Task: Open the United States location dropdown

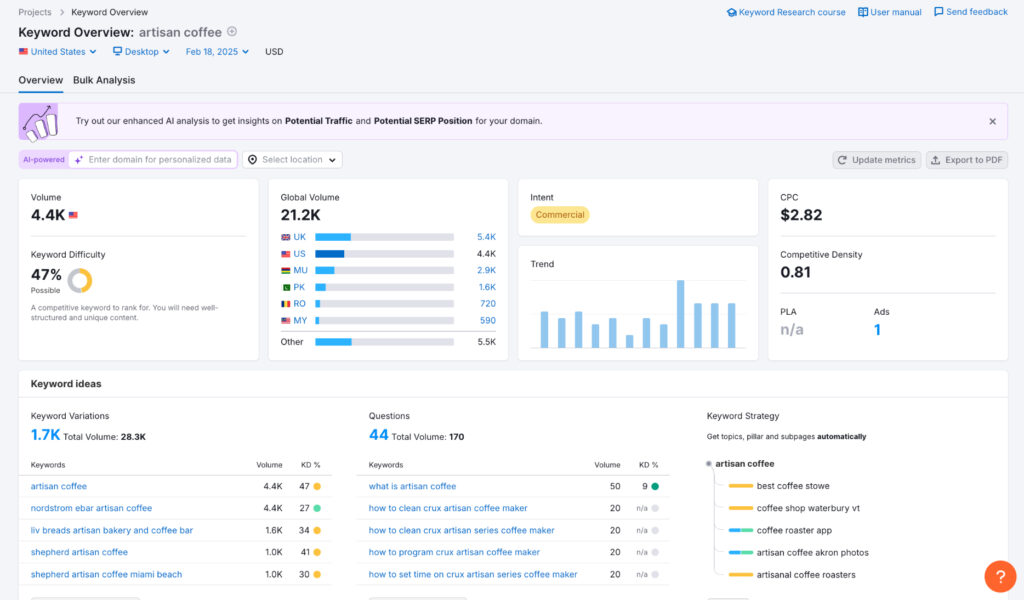Action: (x=55, y=51)
